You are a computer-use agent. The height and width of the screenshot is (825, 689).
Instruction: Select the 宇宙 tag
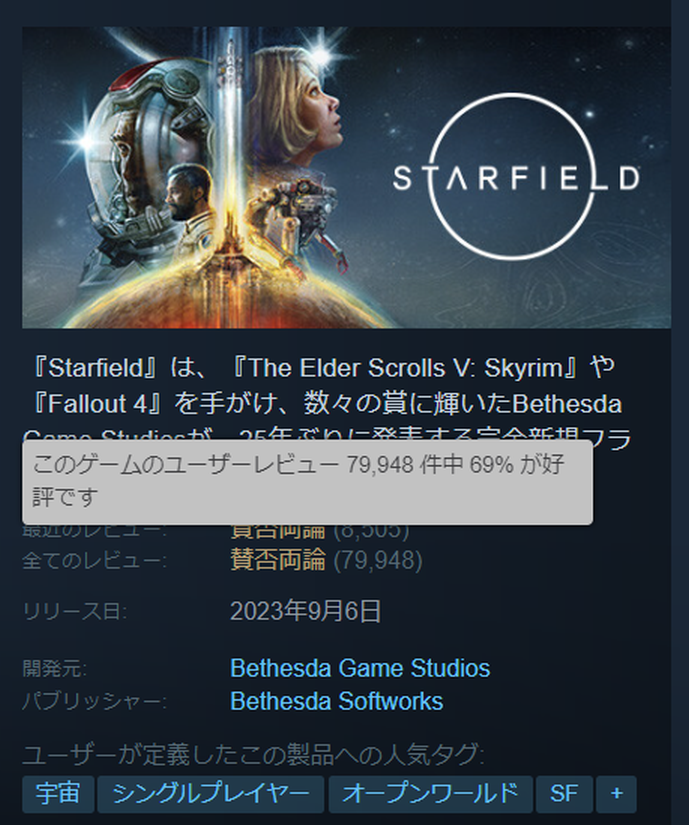[x=58, y=793]
